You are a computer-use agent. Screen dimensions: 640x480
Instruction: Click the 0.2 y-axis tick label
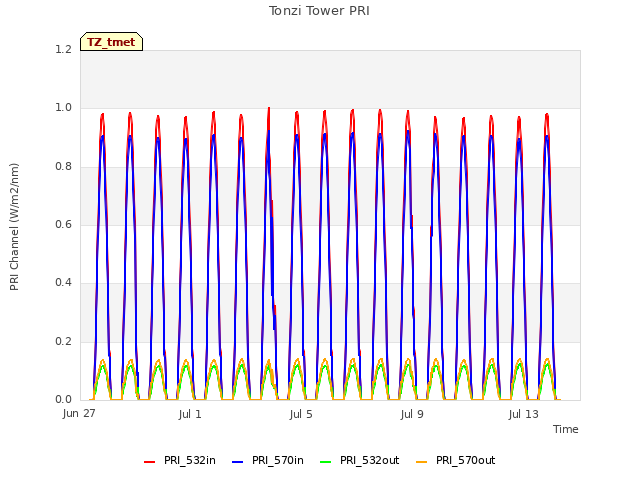tap(64, 342)
